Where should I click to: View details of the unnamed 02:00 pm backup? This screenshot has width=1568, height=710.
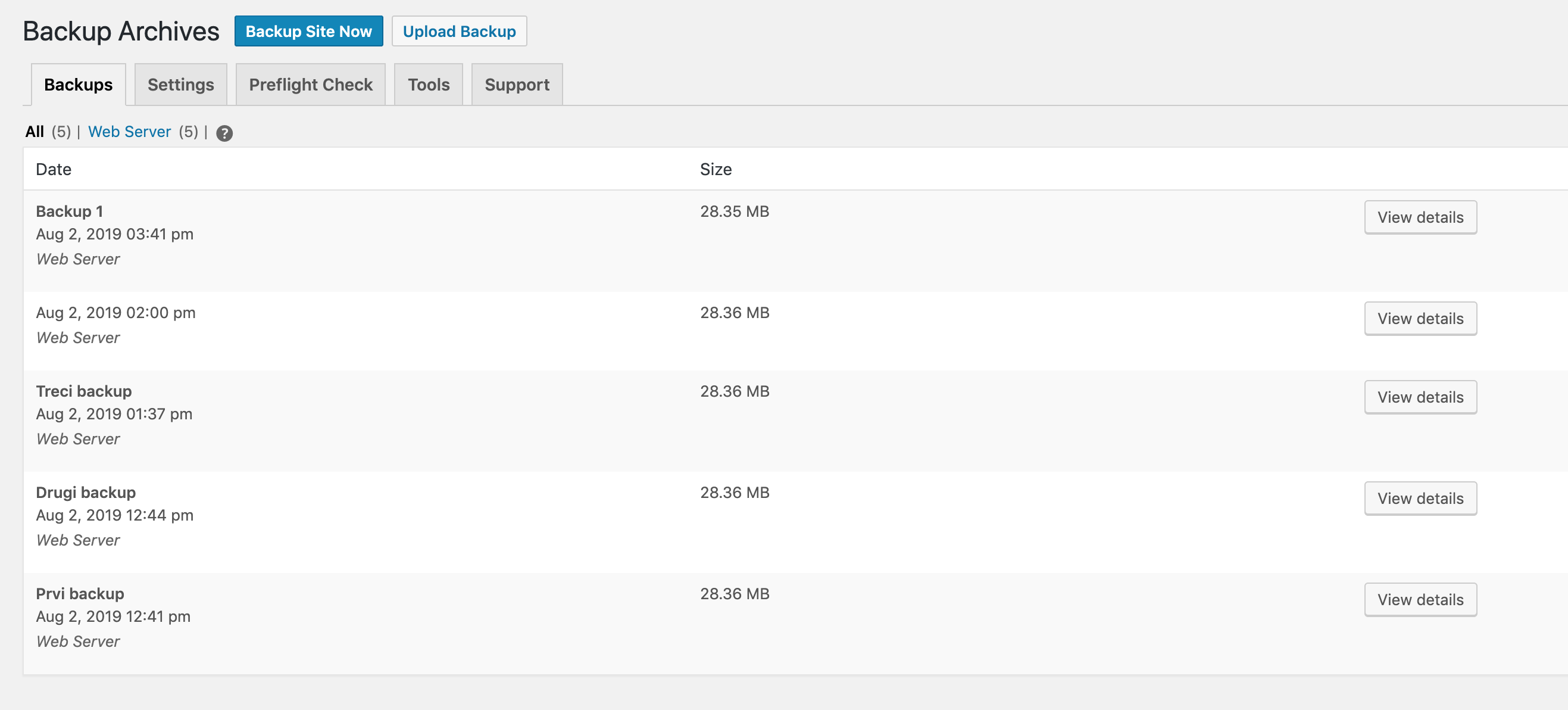point(1420,318)
